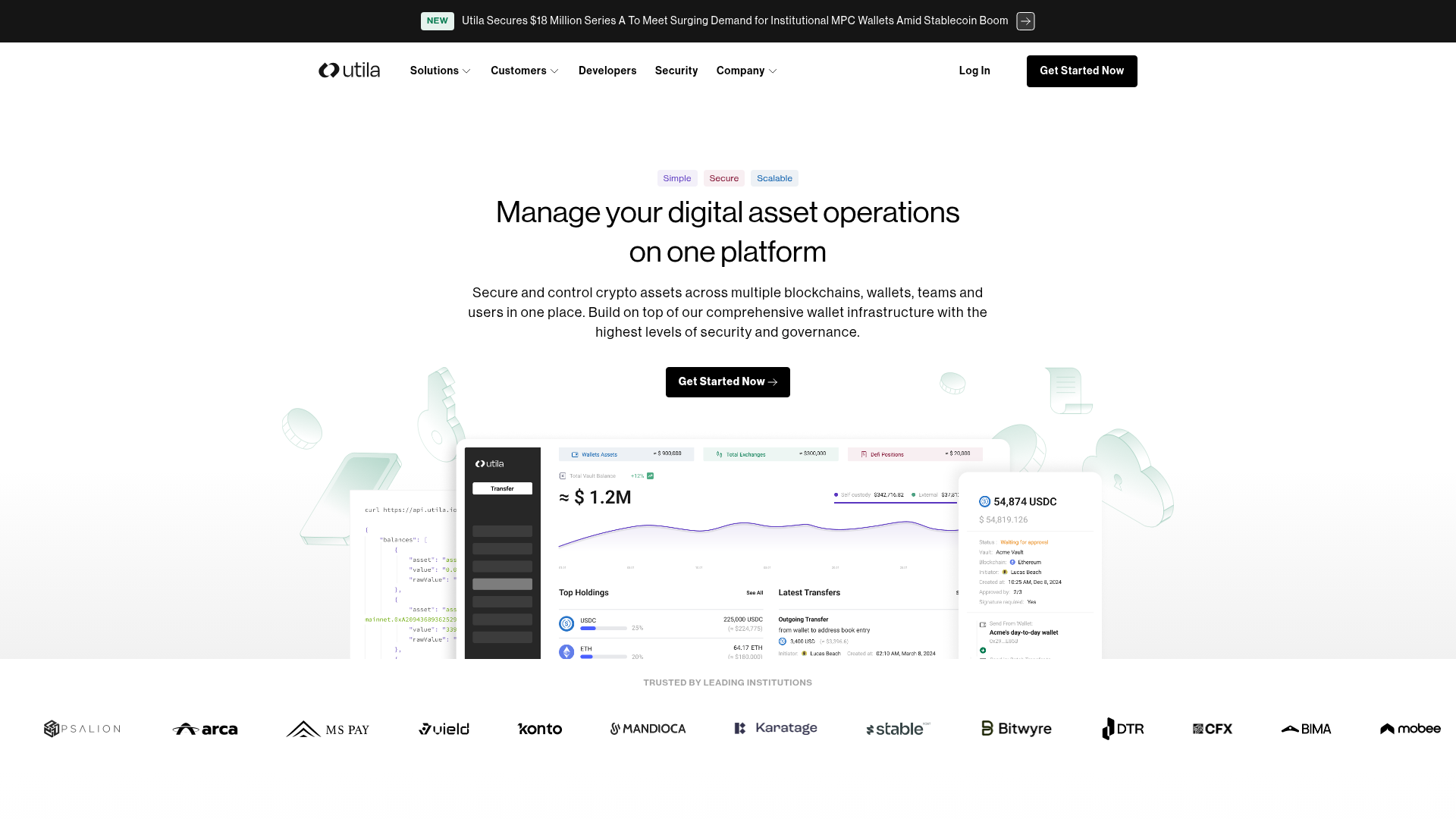Click the Utila logo in dashboard sidebar
The image size is (1456, 819).
pyautogui.click(x=490, y=464)
